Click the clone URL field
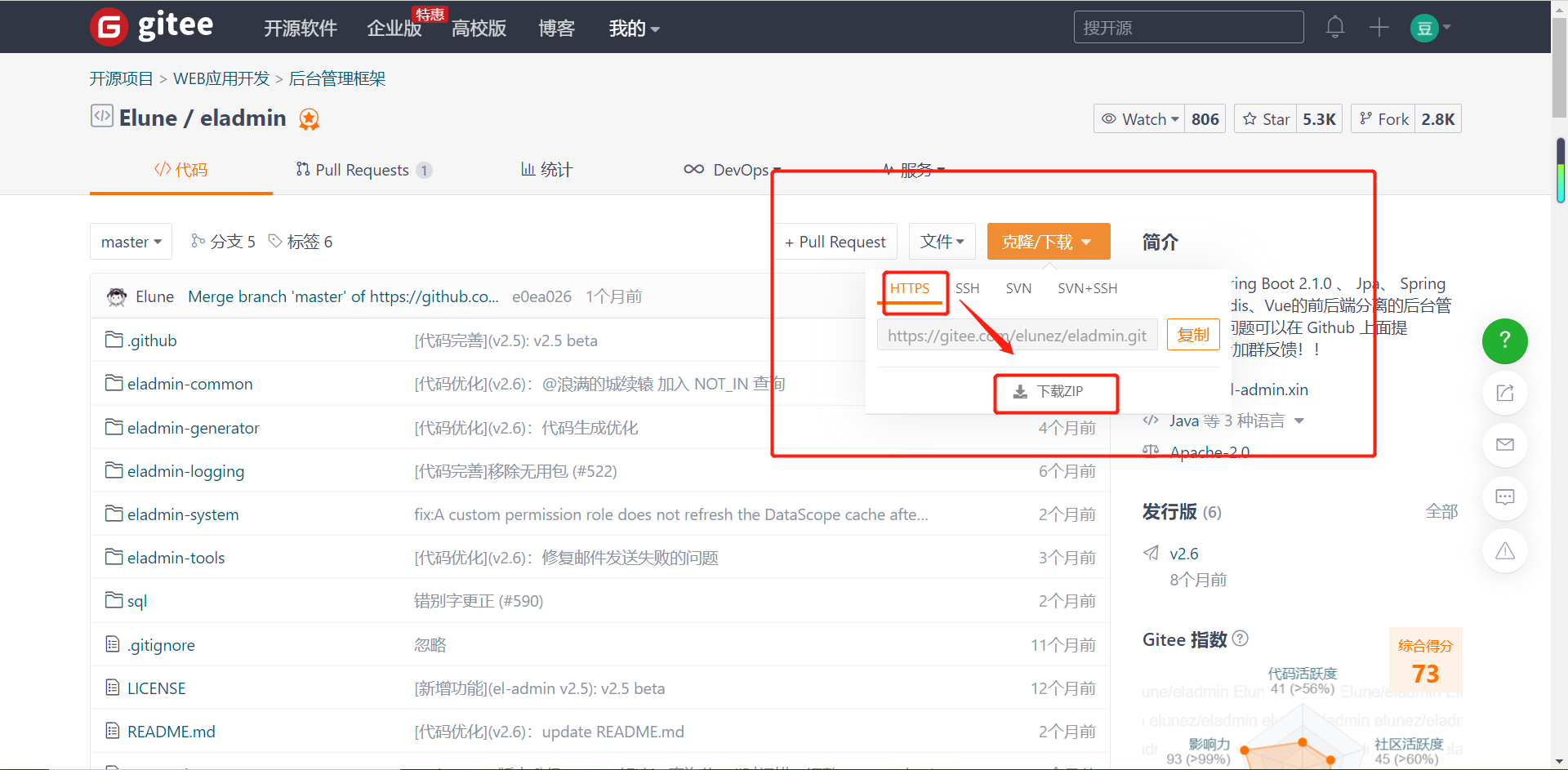The width and height of the screenshot is (1568, 770). click(x=1018, y=336)
